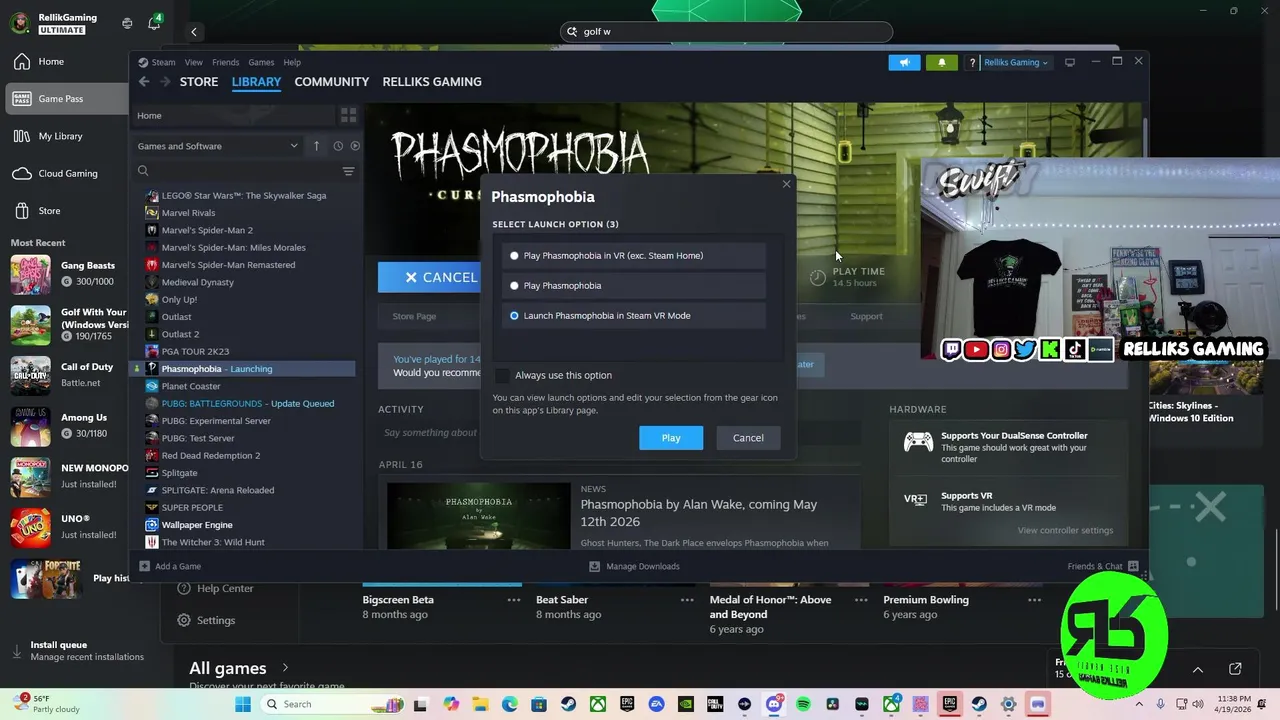The image size is (1280, 720).
Task: Open the Games menu in Steam
Action: 261,62
